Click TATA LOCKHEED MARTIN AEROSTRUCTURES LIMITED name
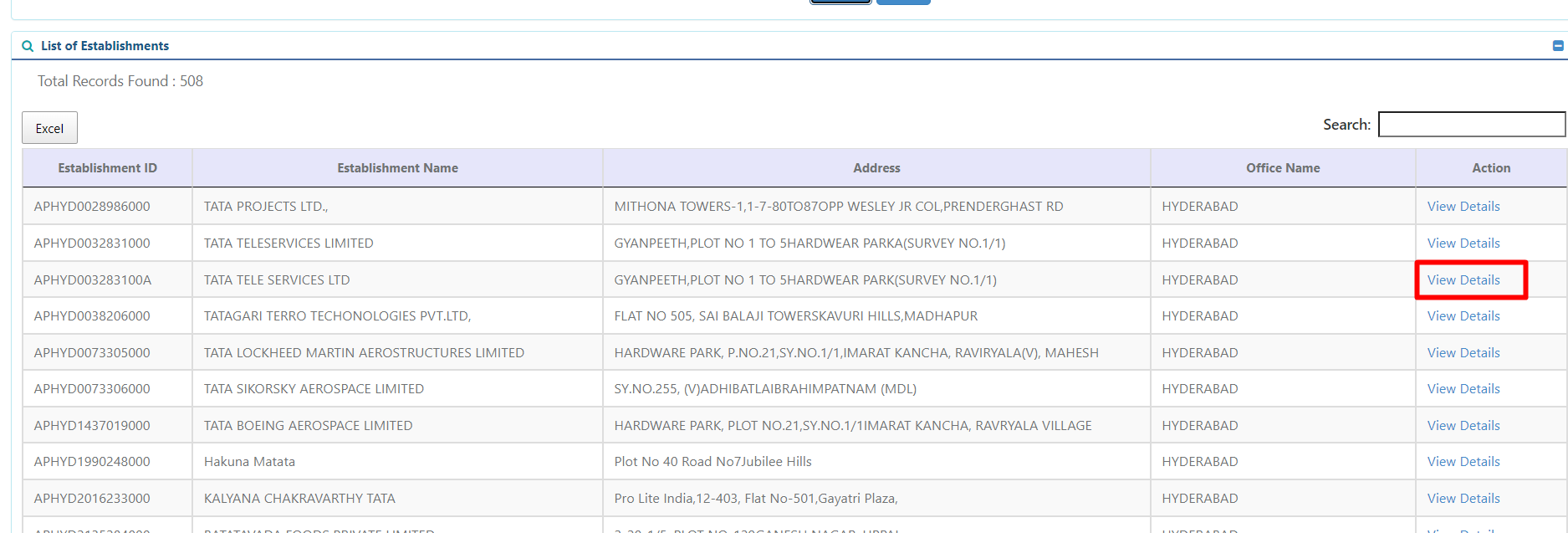 364,353
